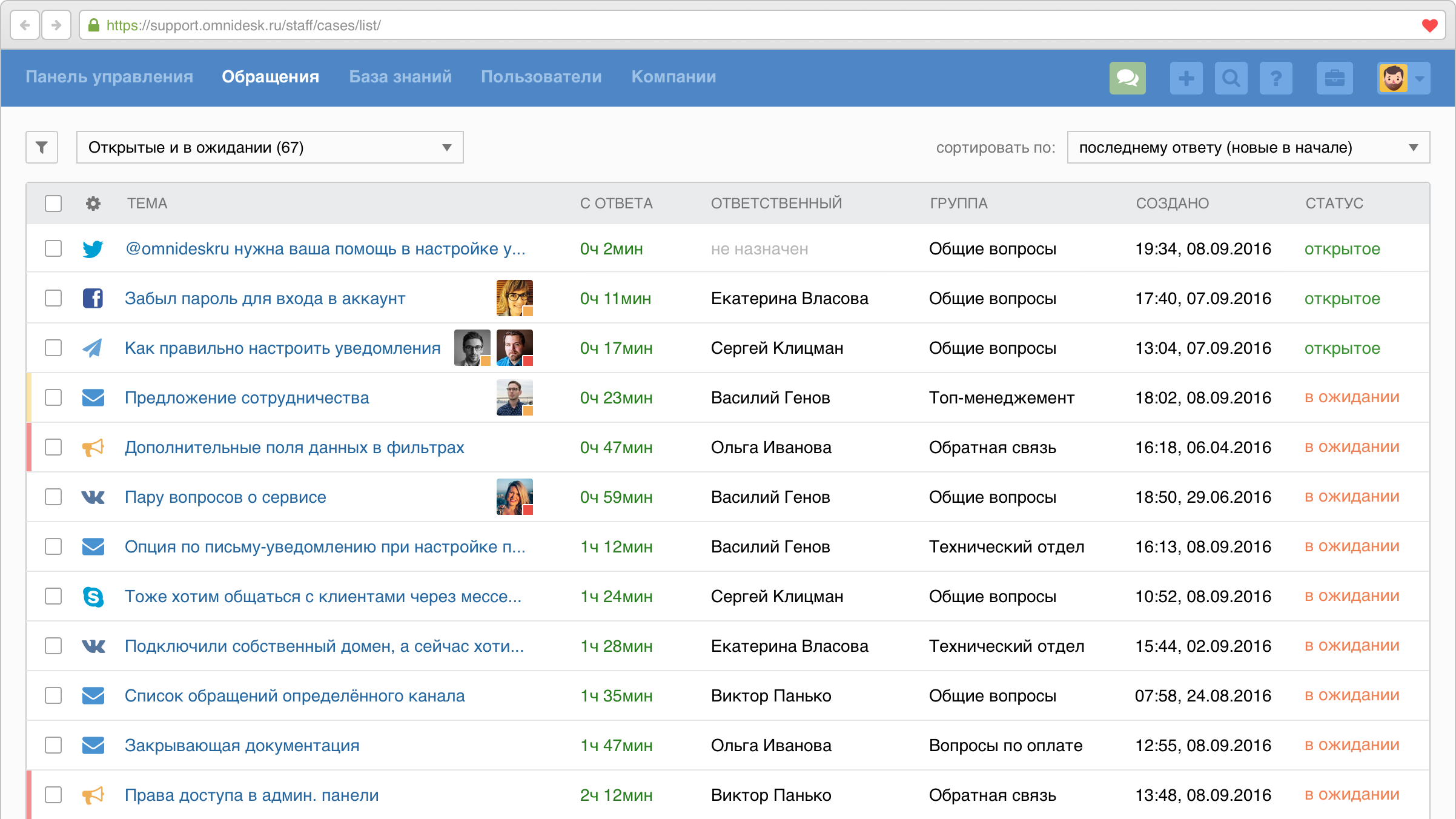1456x819 pixels.
Task: Click the megaphone icon on 'Дополнительные поля данных'
Action: point(93,448)
